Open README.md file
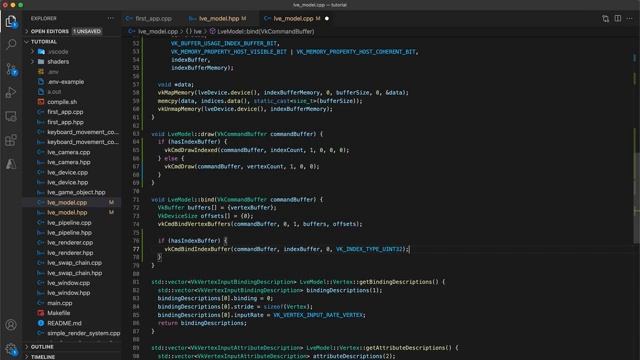640x360 pixels. point(64,323)
